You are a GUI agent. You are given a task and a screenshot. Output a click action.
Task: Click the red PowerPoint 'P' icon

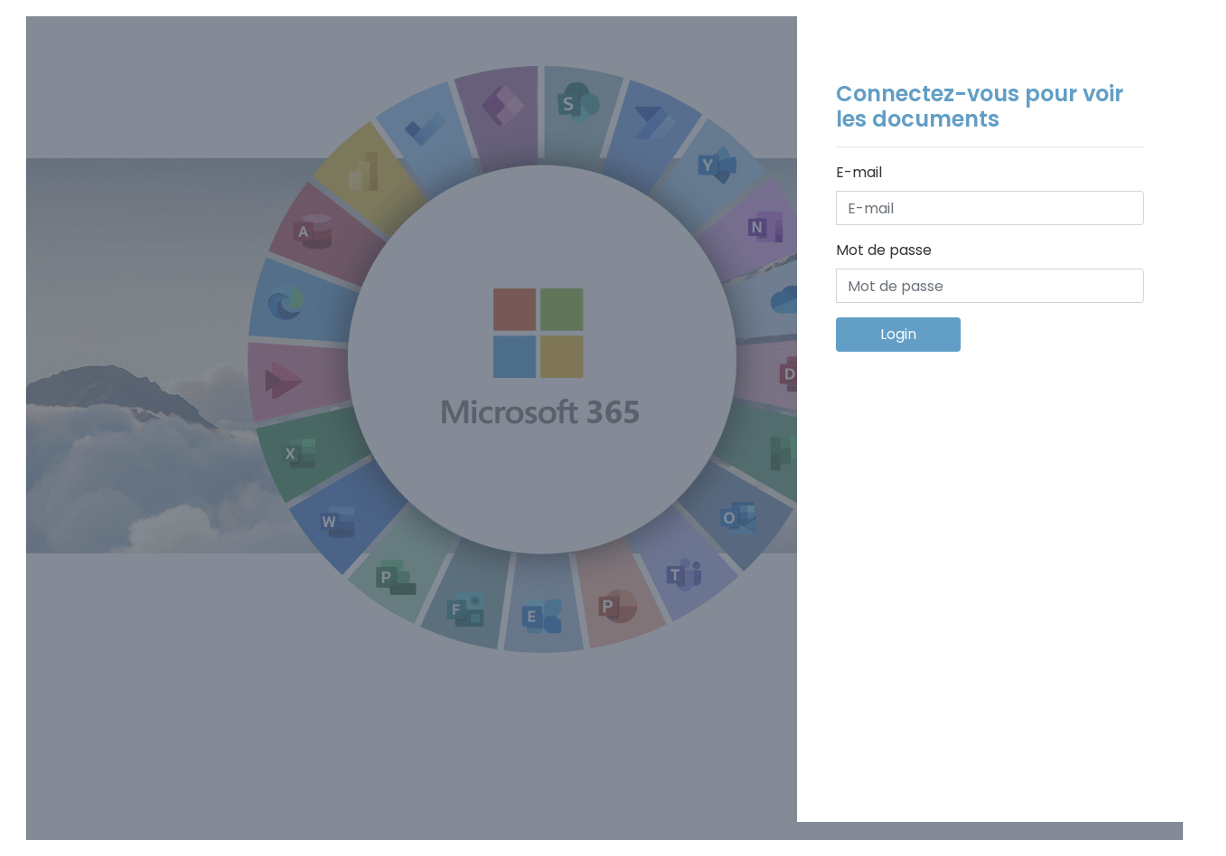coord(617,606)
